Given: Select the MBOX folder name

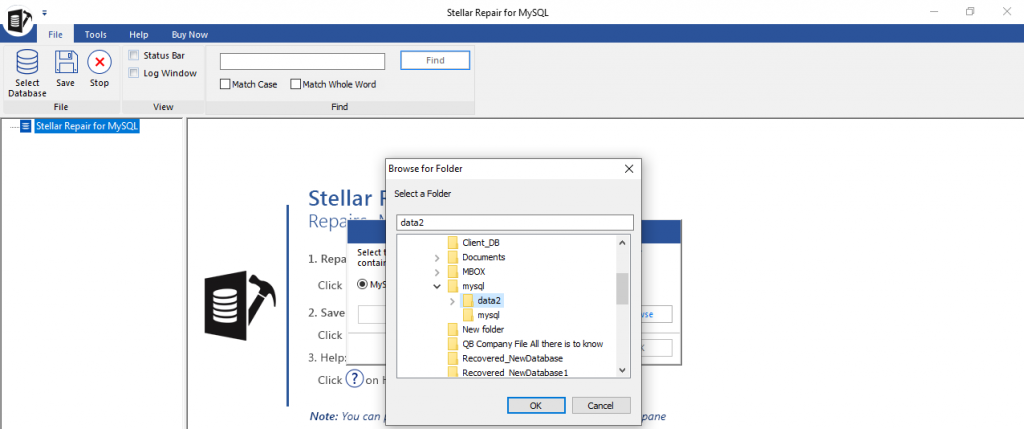Looking at the screenshot, I should (x=473, y=272).
